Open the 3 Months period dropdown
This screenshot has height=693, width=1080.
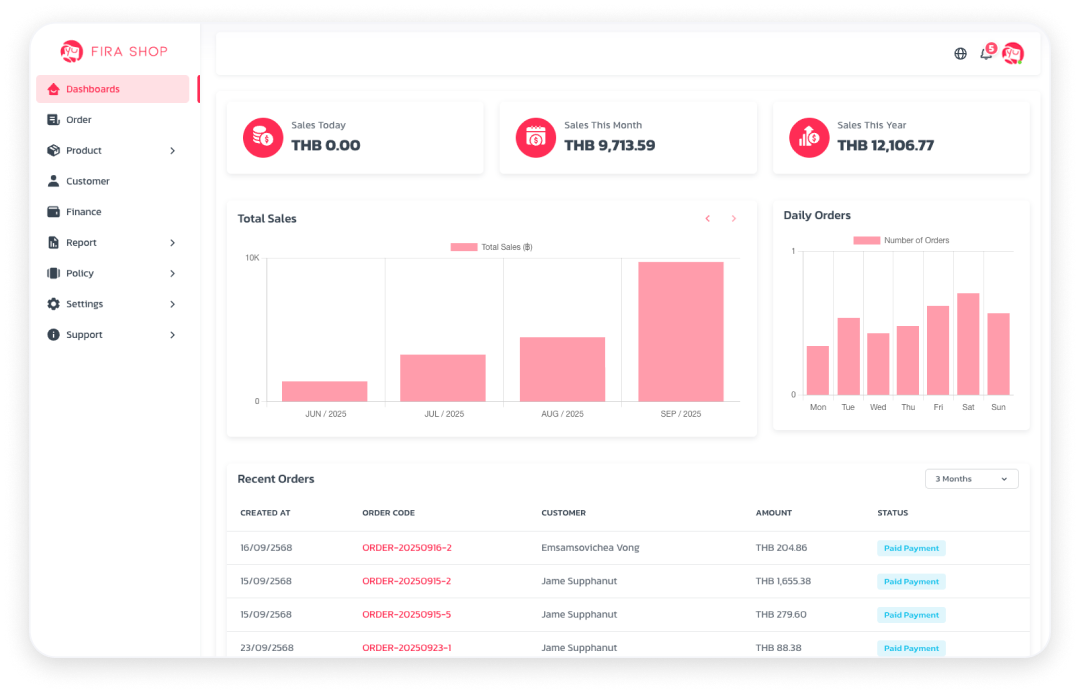tap(971, 478)
